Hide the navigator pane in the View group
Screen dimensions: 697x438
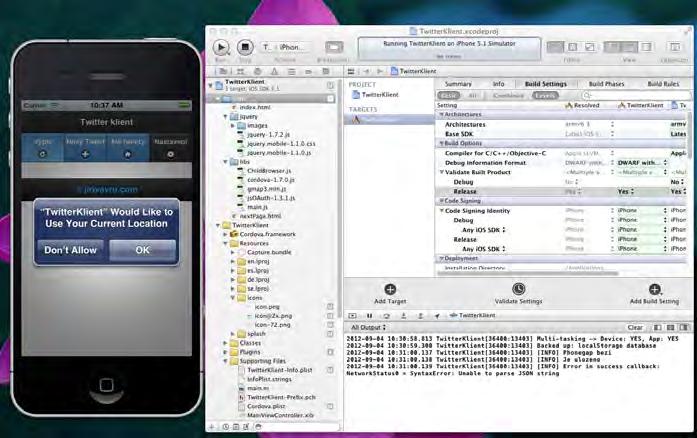[613, 47]
